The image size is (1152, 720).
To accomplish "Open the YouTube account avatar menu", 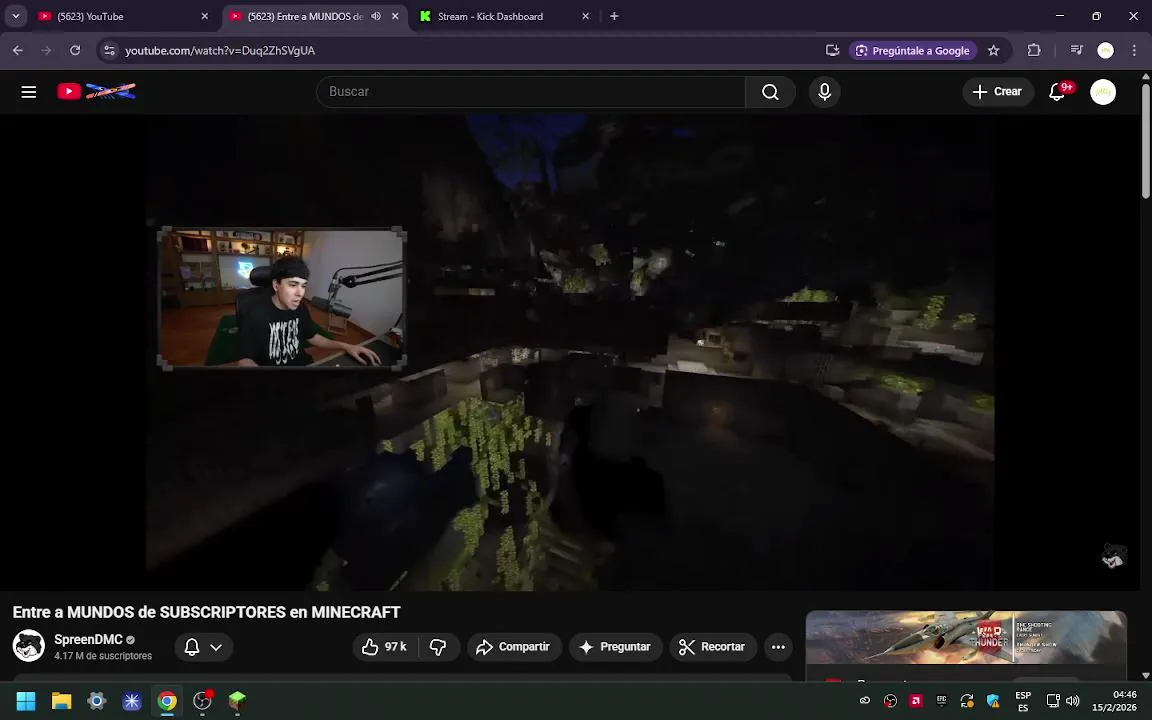I will click(1102, 92).
